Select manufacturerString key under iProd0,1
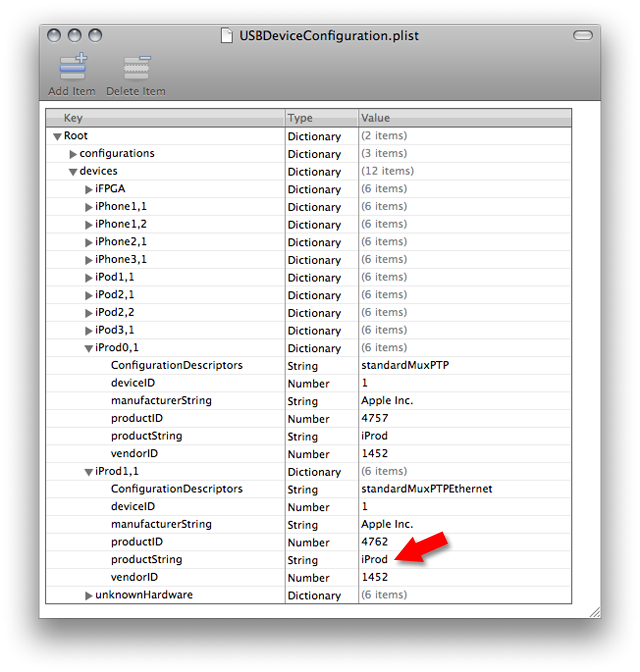Screen dimensions: 640x672 (161, 401)
